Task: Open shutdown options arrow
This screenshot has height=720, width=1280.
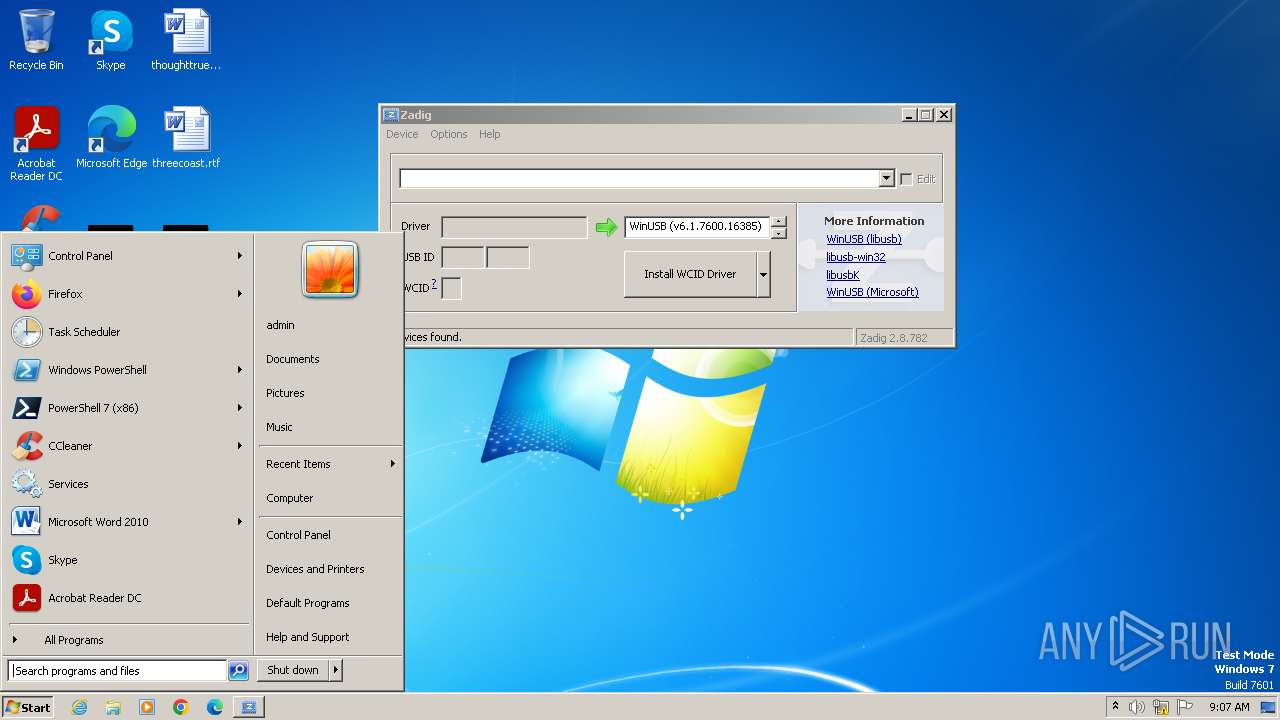Action: point(336,670)
